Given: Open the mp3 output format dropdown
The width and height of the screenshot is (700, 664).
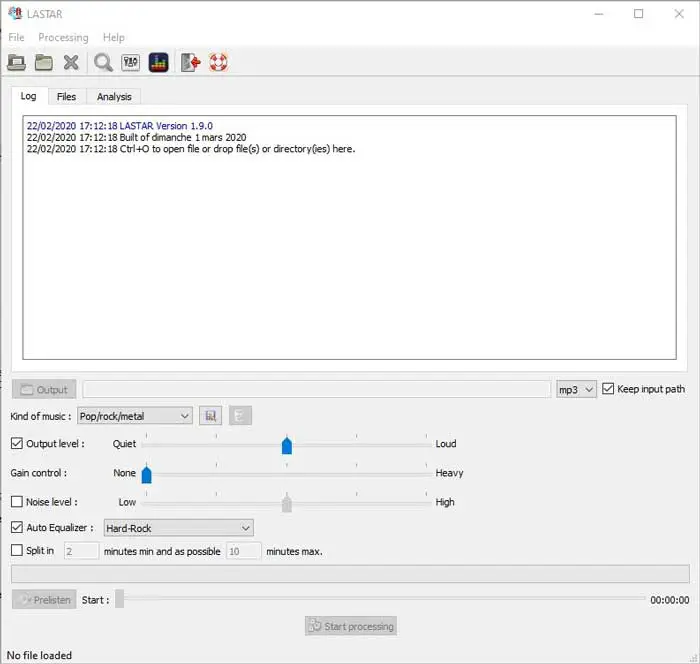Looking at the screenshot, I should 576,390.
